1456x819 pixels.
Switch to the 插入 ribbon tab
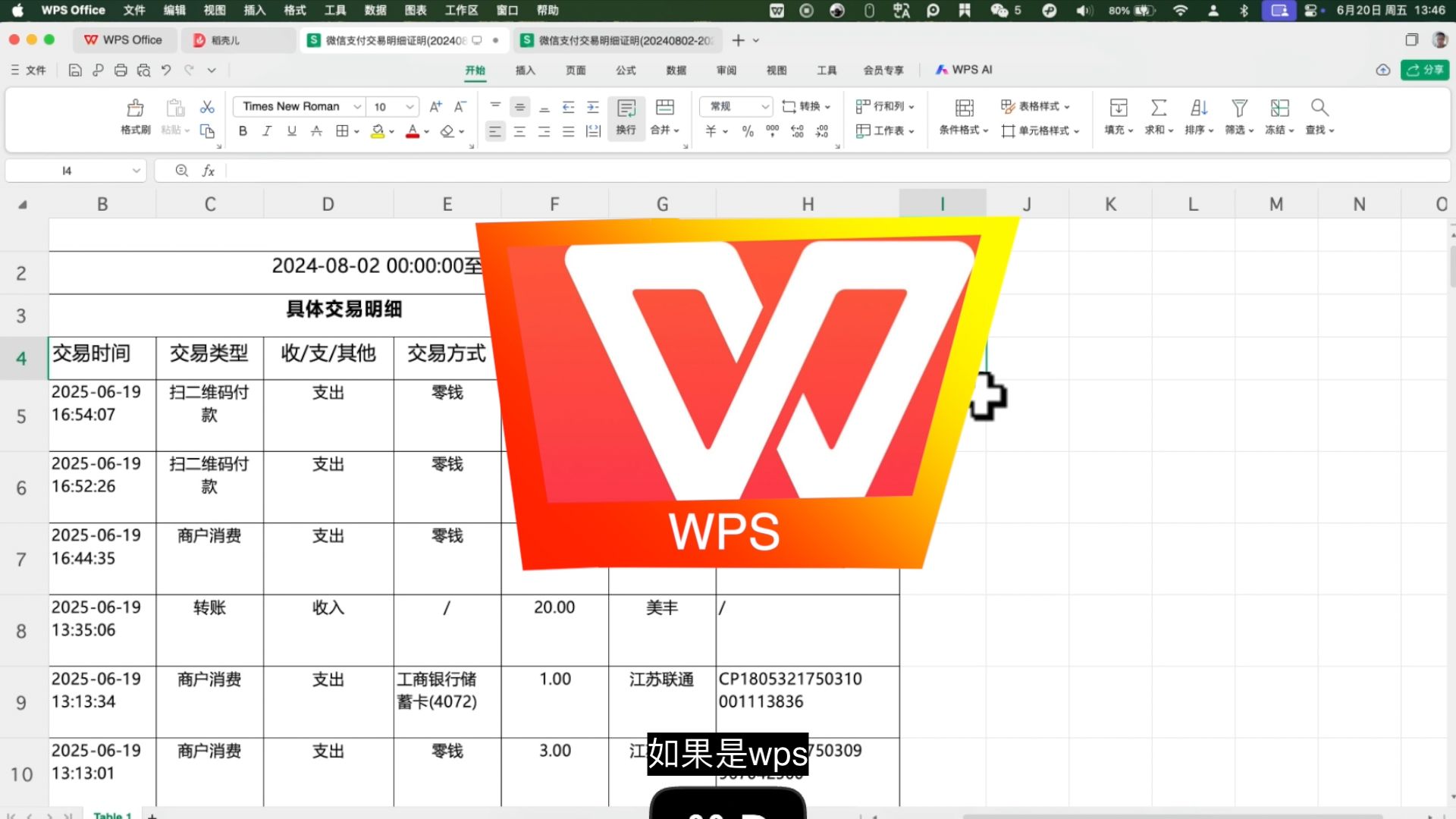coord(526,70)
